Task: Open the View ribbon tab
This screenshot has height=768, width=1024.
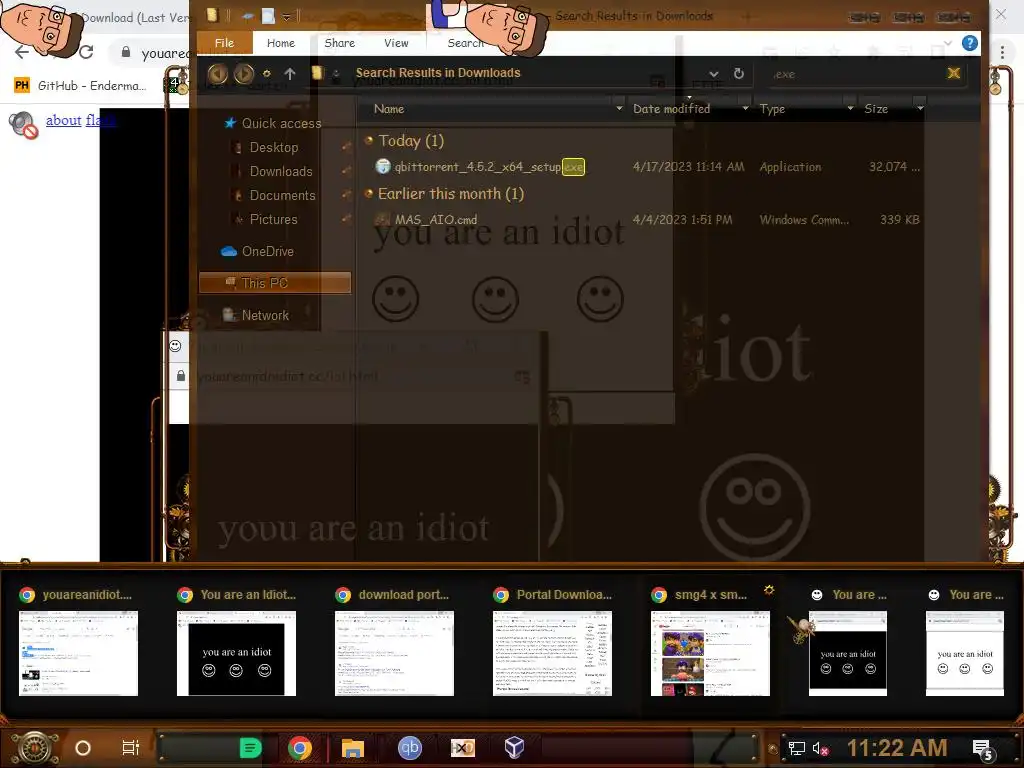Action: tap(396, 43)
